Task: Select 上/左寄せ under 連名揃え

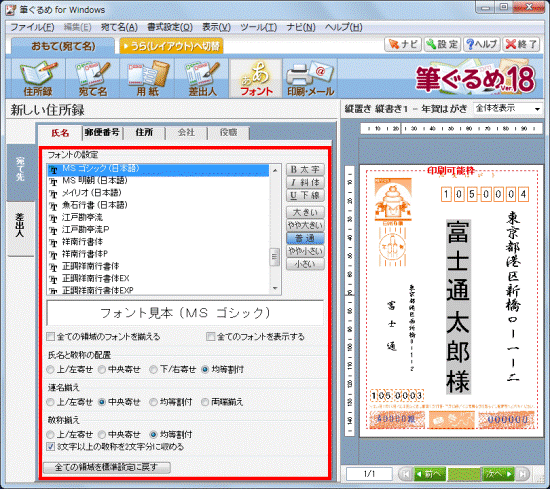Action: tap(51, 402)
